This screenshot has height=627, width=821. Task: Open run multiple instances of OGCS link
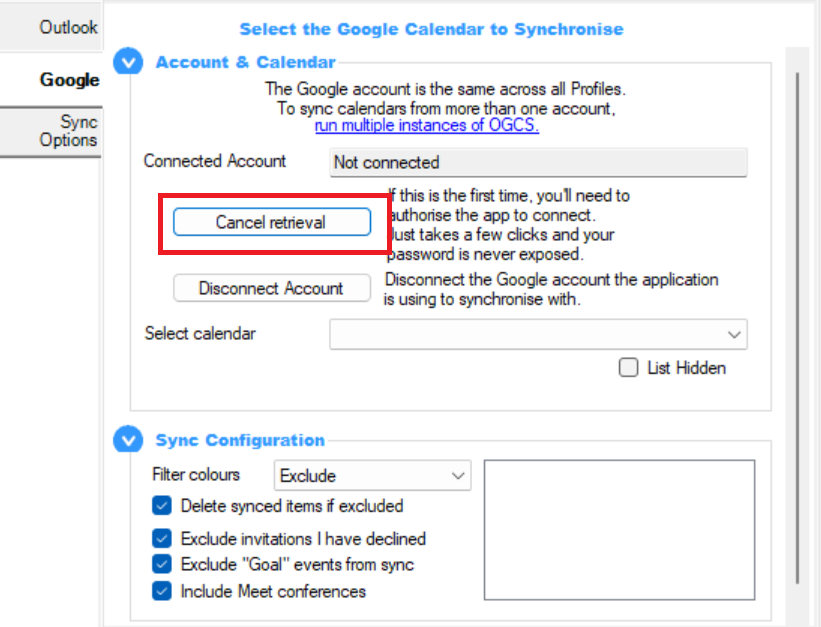point(427,125)
